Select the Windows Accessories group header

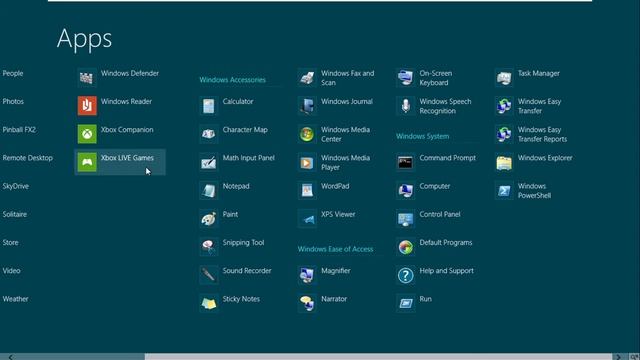(233, 80)
